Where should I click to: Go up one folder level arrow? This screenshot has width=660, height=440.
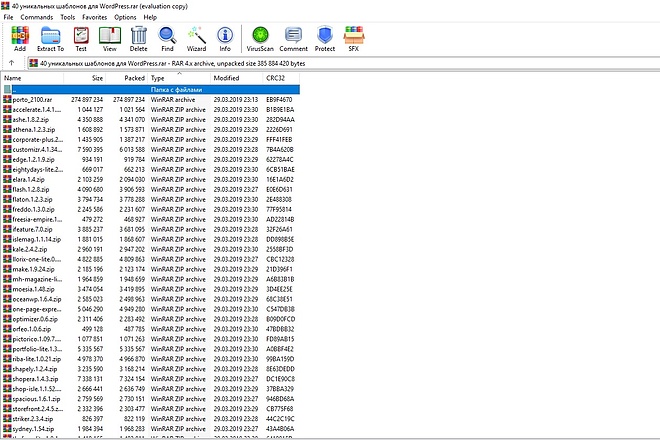[11, 63]
